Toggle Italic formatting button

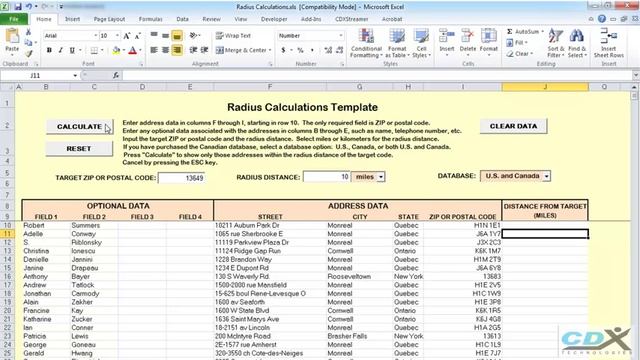coord(60,50)
